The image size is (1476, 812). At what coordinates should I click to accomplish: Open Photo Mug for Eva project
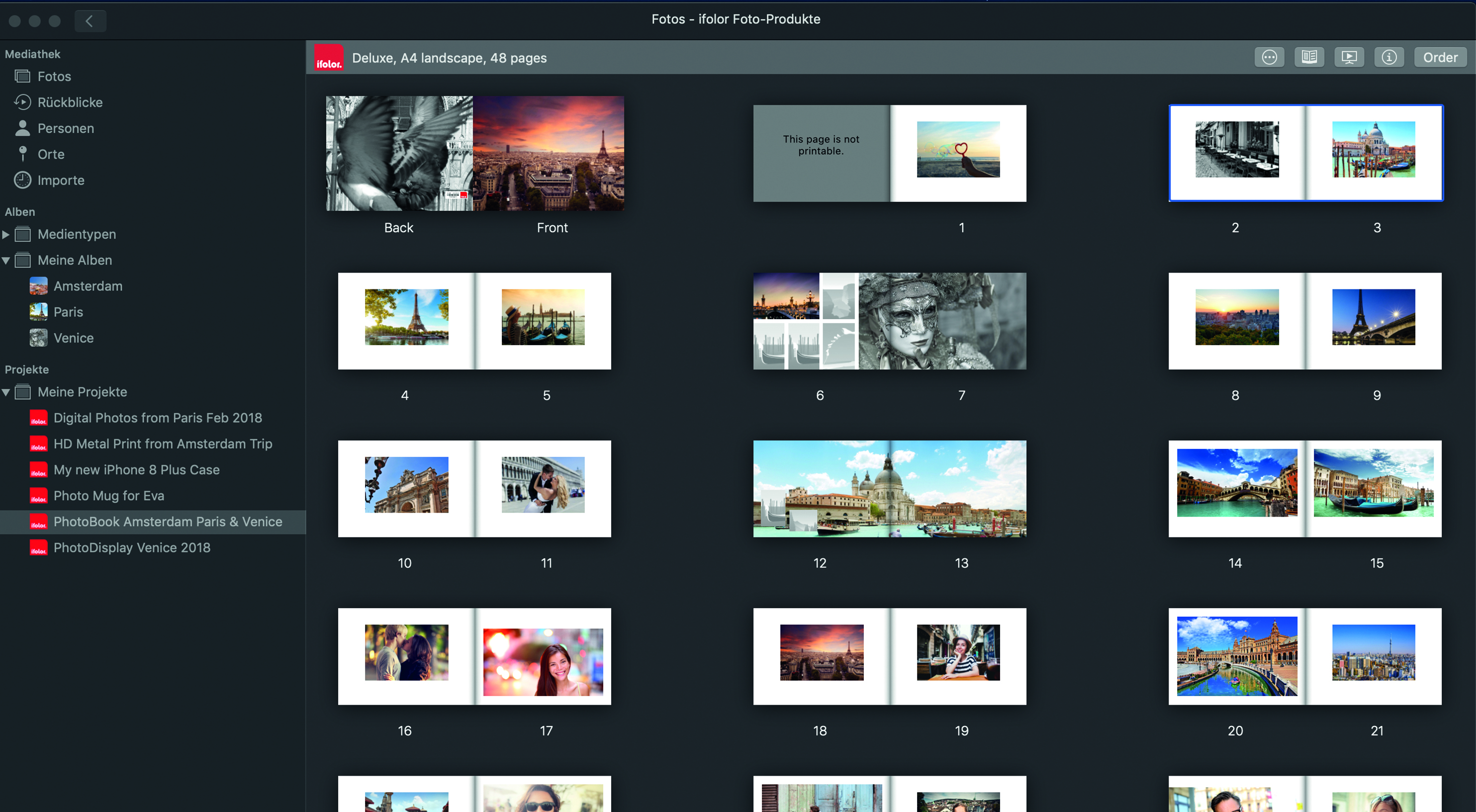pyautogui.click(x=108, y=495)
